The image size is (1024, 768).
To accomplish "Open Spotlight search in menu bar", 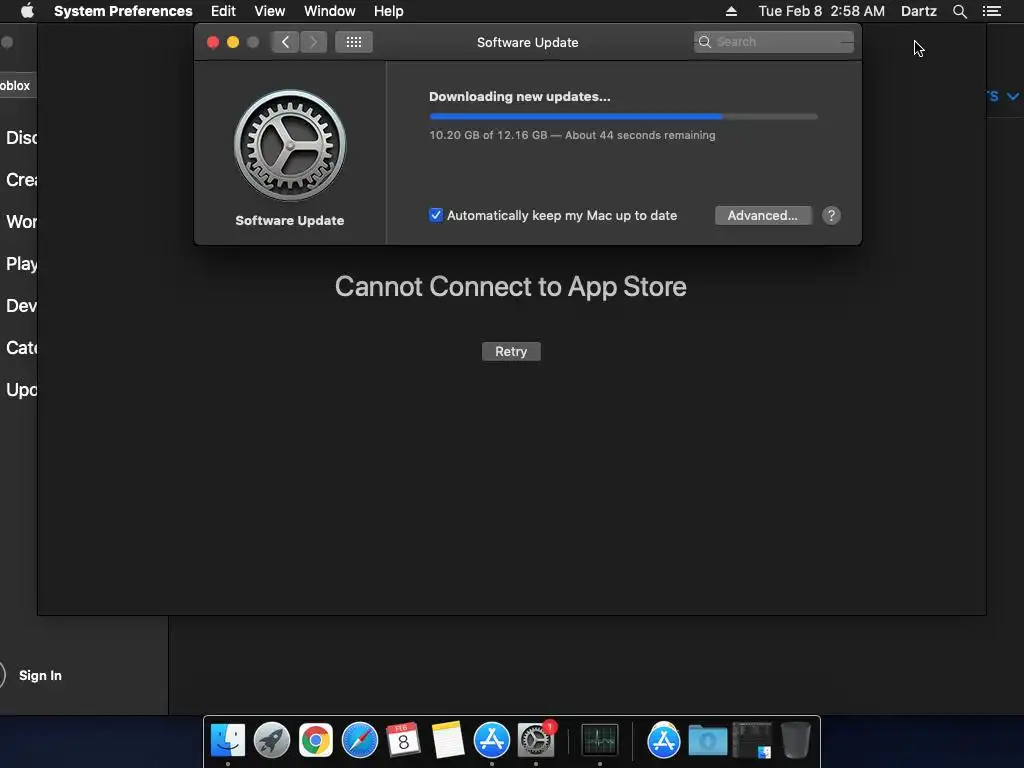I will (959, 11).
